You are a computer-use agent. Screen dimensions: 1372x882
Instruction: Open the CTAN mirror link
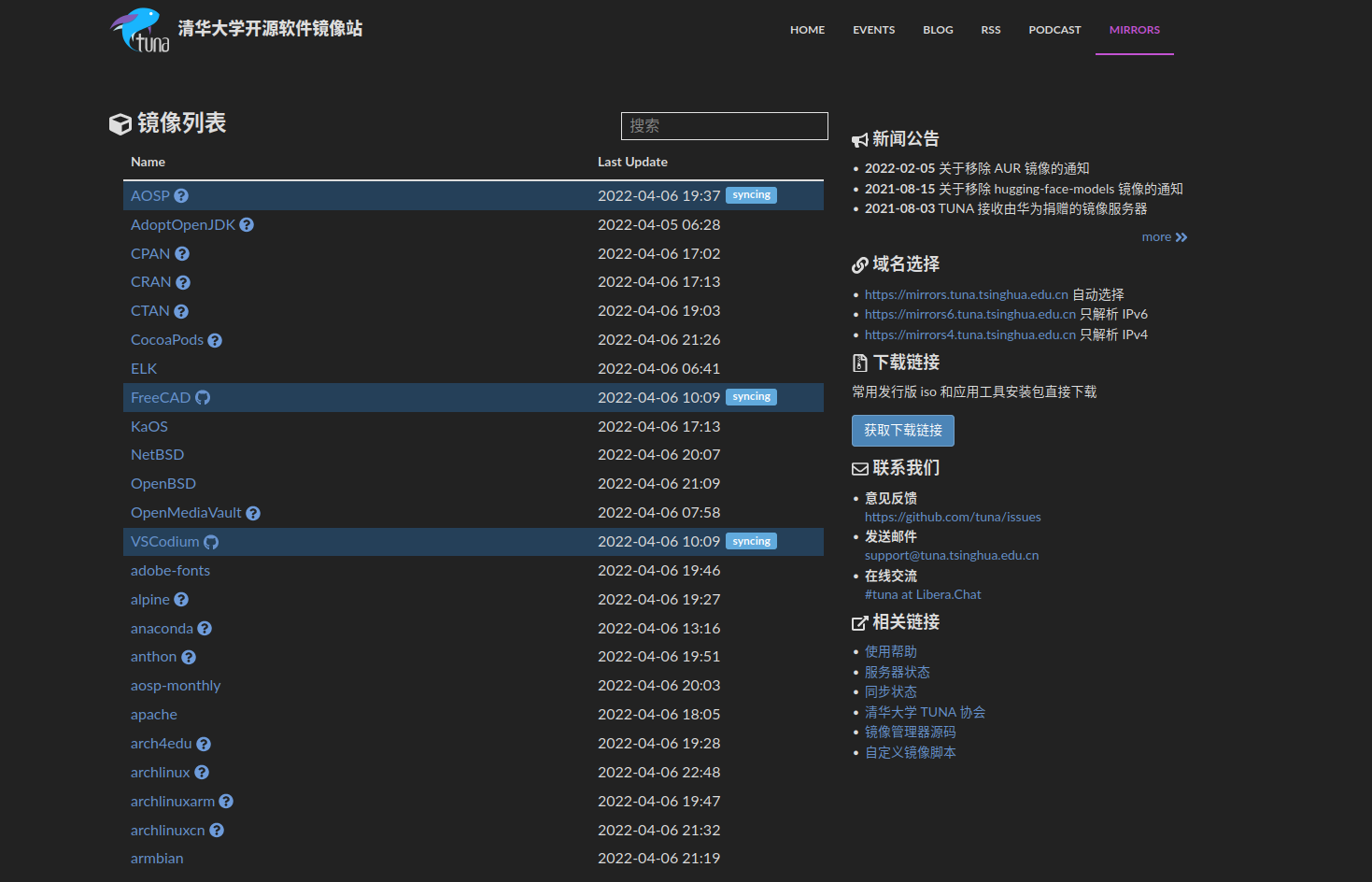[150, 311]
